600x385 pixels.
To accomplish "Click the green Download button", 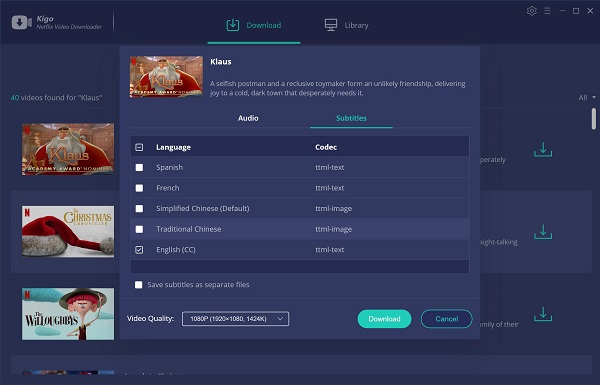I will point(384,319).
